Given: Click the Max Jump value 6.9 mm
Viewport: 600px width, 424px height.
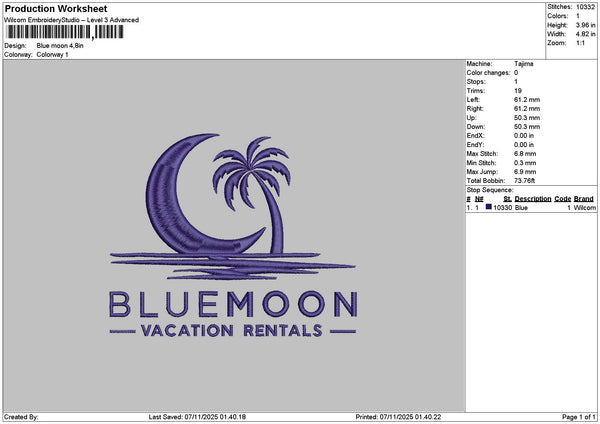Looking at the screenshot, I should click(x=525, y=172).
